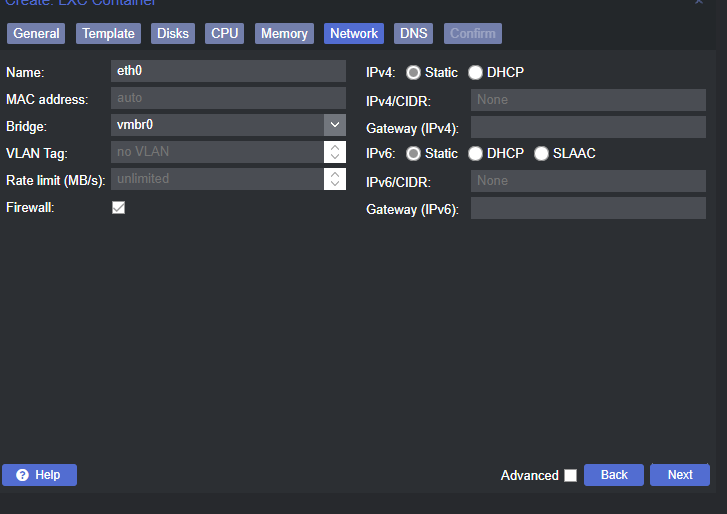This screenshot has height=514, width=727.
Task: Open the Template tab
Action: pyautogui.click(x=108, y=34)
